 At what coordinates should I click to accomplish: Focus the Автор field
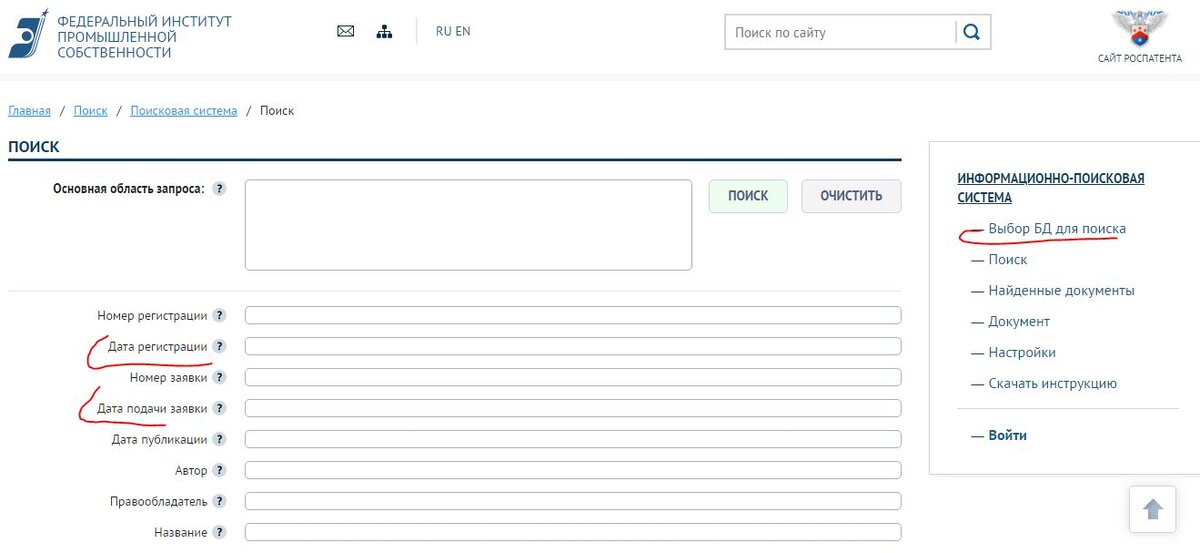click(x=573, y=470)
